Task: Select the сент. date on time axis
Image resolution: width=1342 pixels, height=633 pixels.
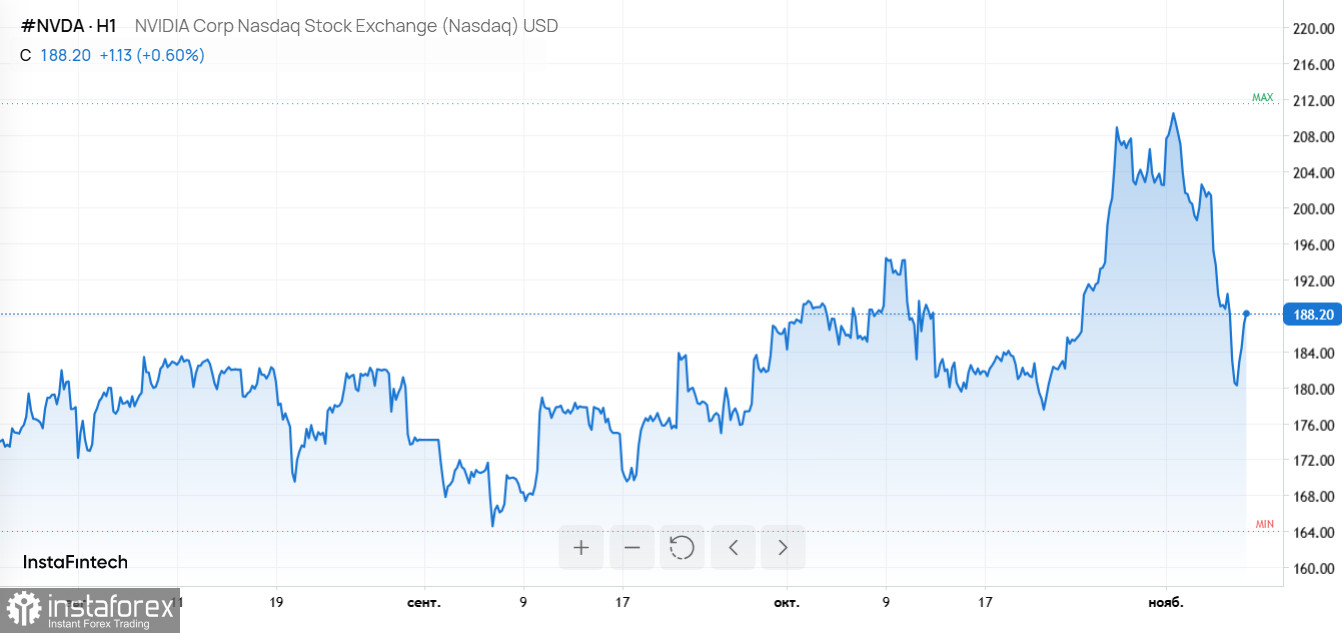Action: pyautogui.click(x=424, y=603)
